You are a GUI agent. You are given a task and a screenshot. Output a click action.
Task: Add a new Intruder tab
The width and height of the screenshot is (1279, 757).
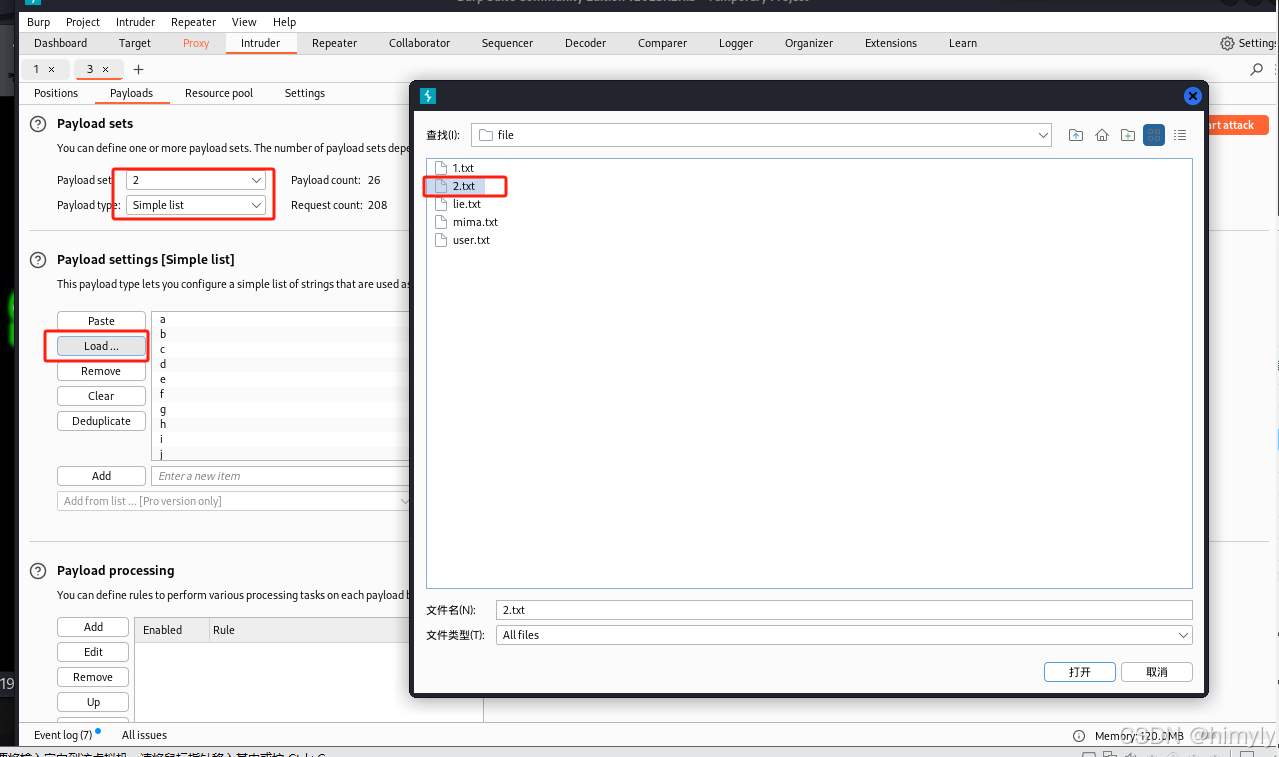139,69
